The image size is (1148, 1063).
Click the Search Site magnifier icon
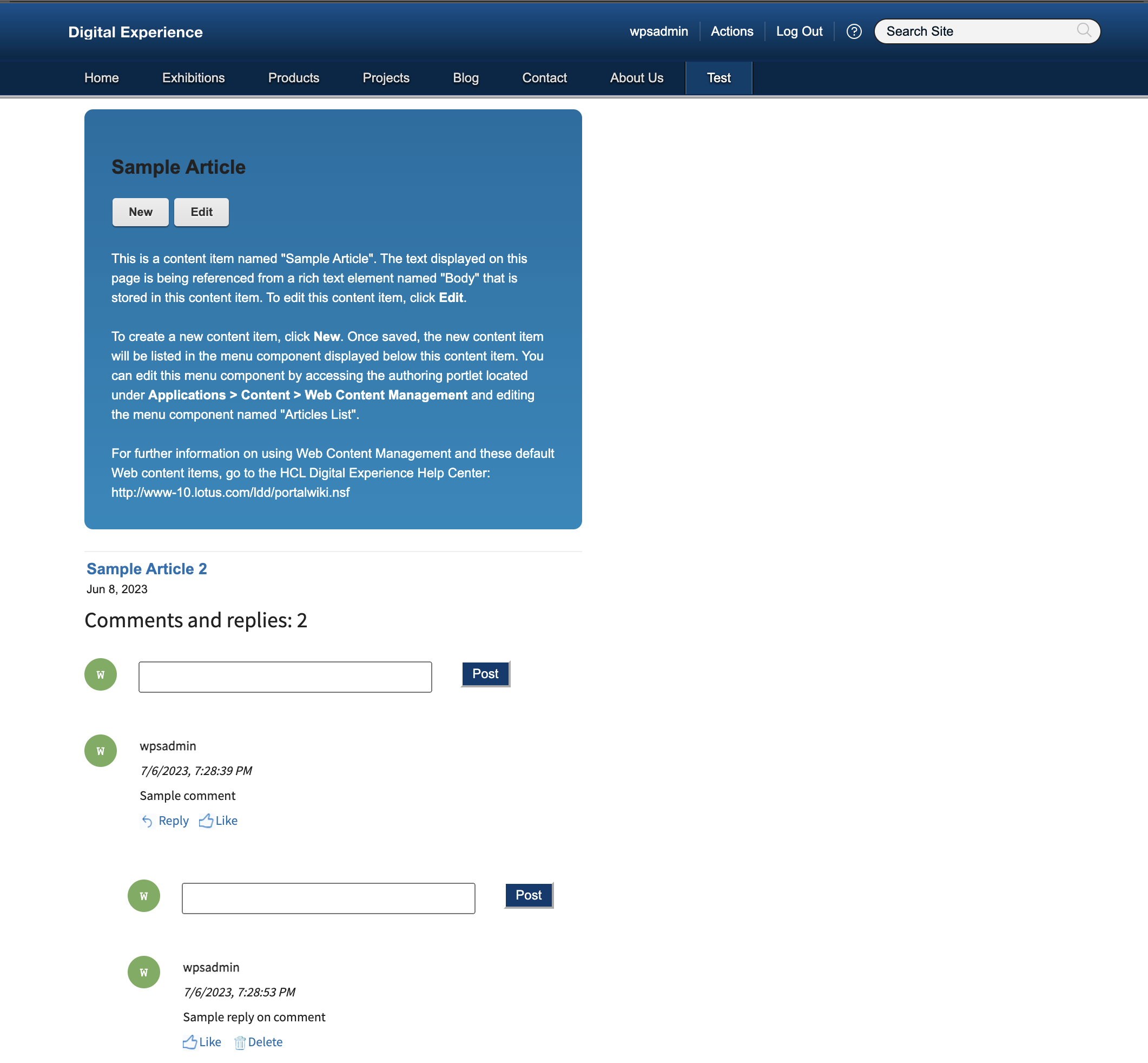pyautogui.click(x=1084, y=31)
